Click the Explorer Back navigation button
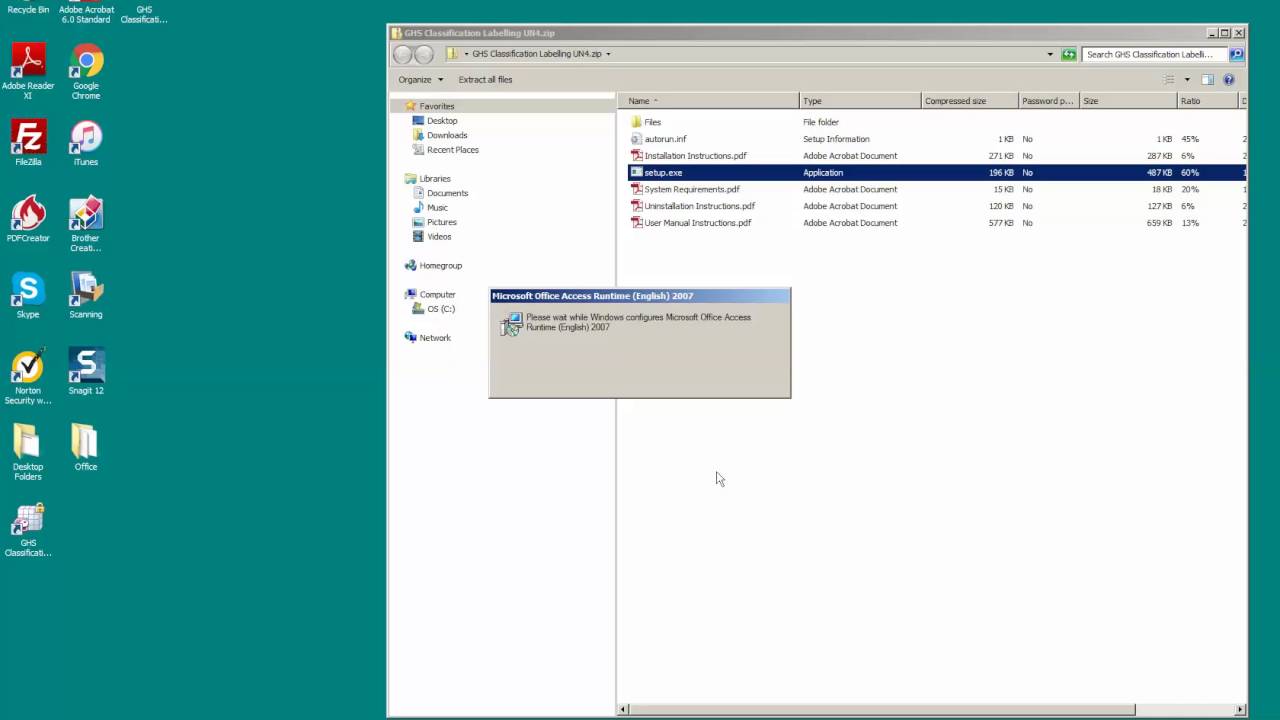Screen dimensions: 1280x720 click(x=403, y=55)
